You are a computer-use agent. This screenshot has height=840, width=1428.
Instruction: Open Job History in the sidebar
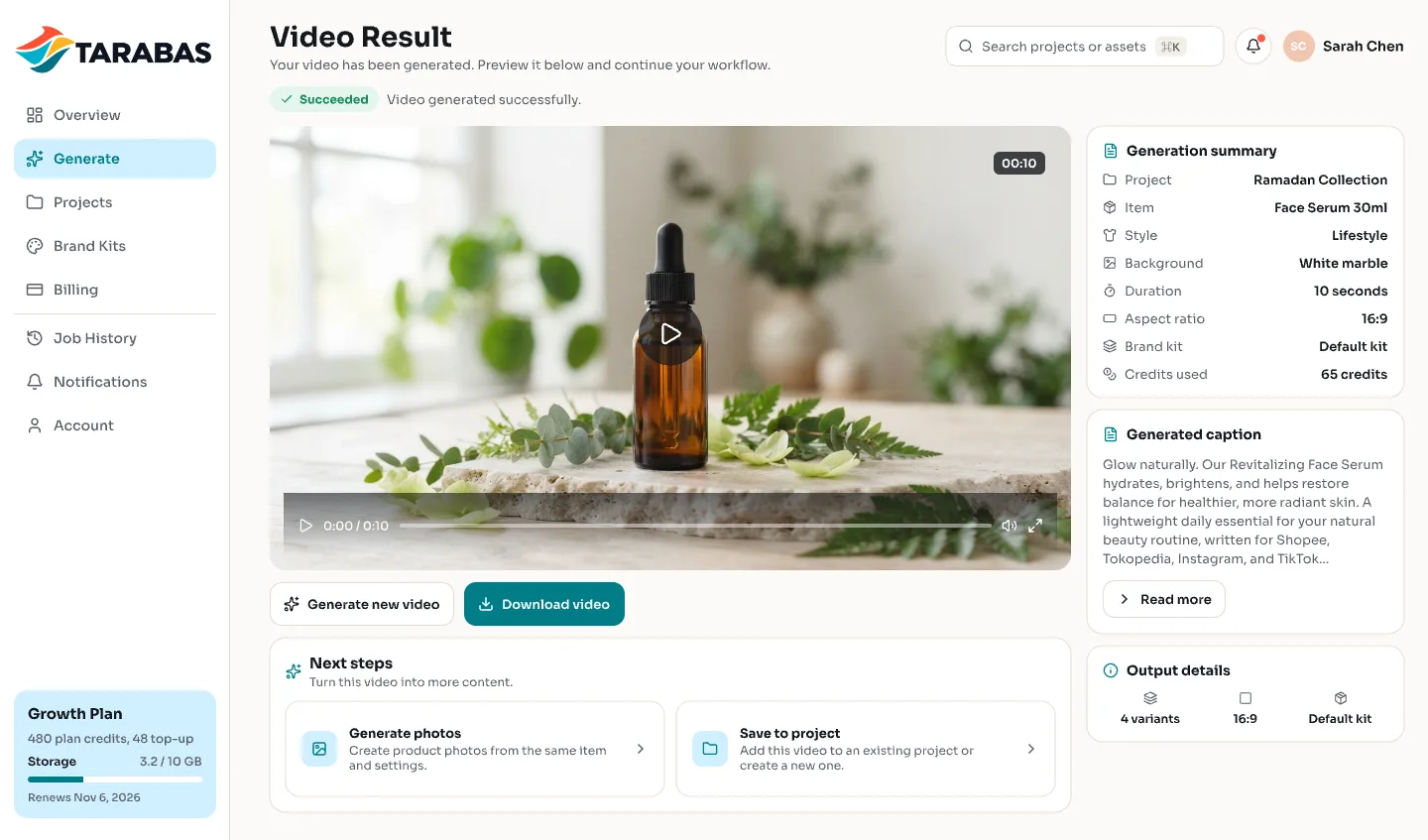click(115, 338)
